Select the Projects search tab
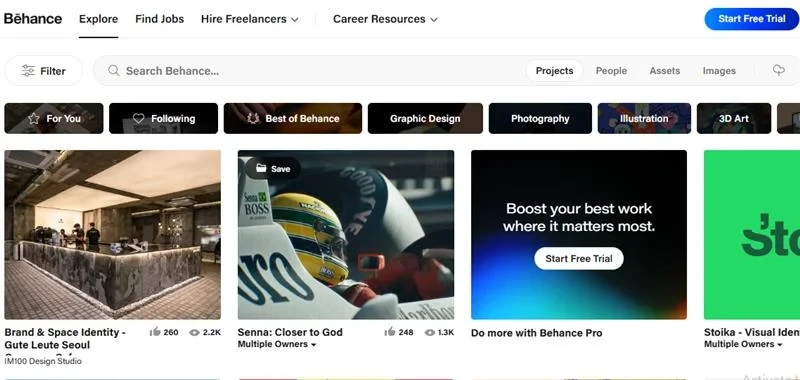 pyautogui.click(x=554, y=71)
